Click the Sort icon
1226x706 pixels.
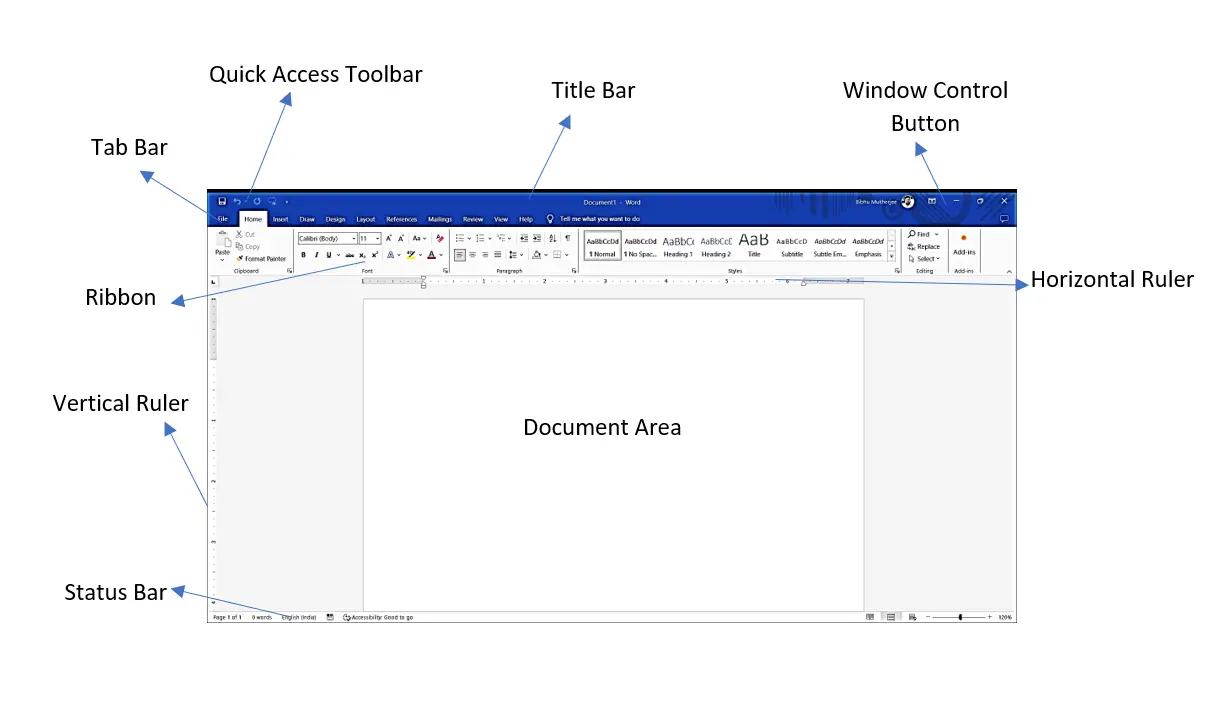pos(553,239)
